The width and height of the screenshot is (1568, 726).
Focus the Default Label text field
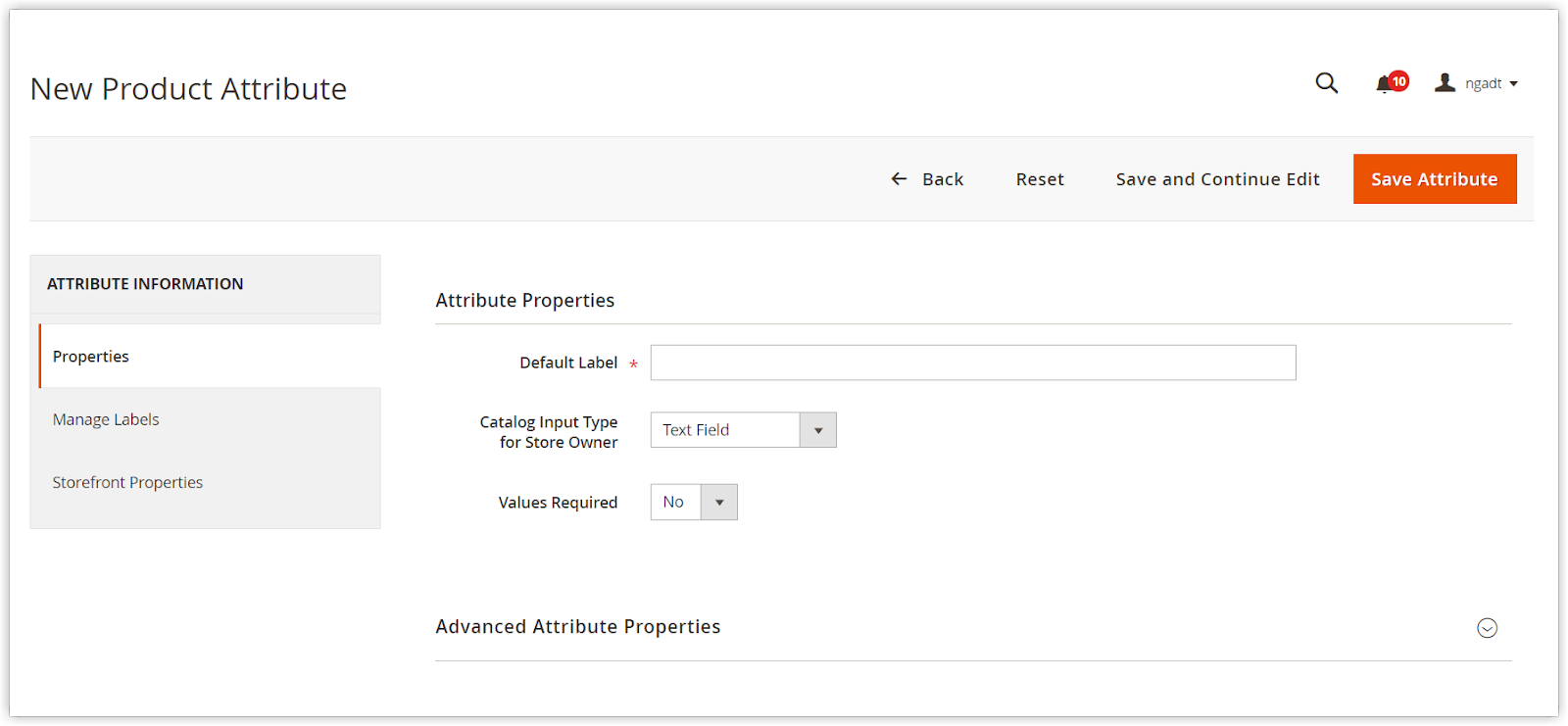click(972, 363)
